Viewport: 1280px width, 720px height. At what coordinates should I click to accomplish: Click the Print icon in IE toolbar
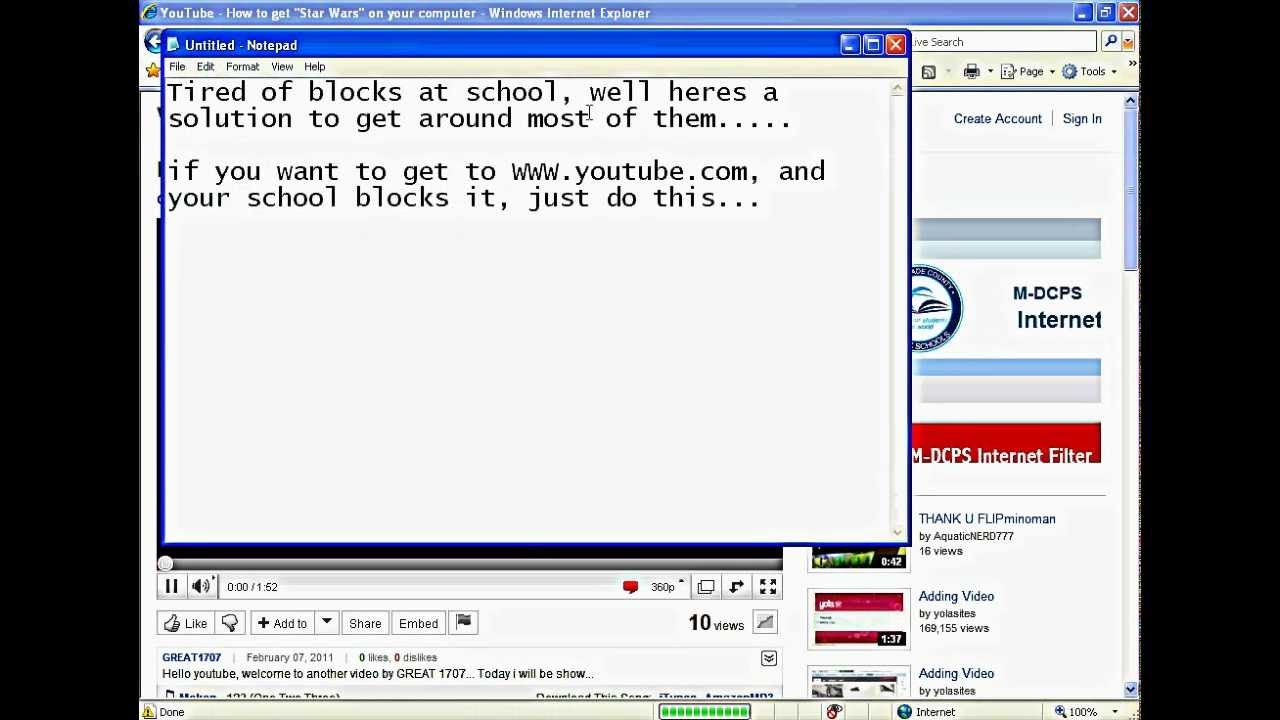pyautogui.click(x=971, y=72)
